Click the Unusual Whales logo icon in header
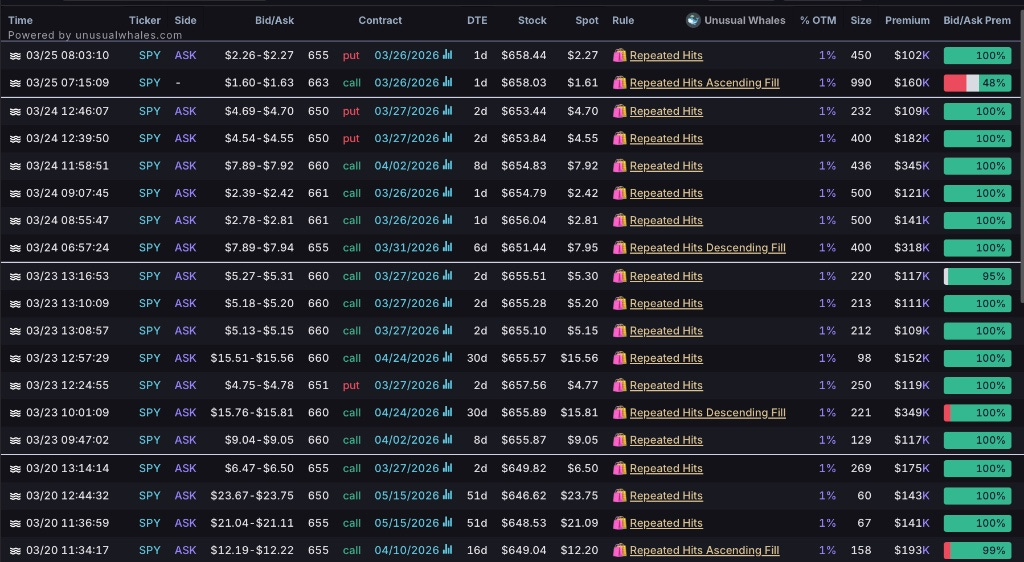 (x=693, y=20)
